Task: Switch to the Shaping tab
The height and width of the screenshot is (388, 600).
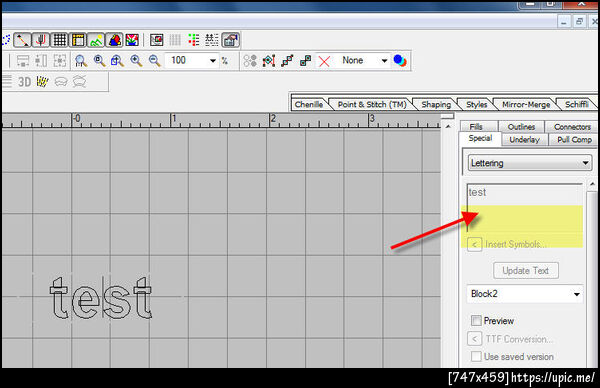Action: coord(436,104)
